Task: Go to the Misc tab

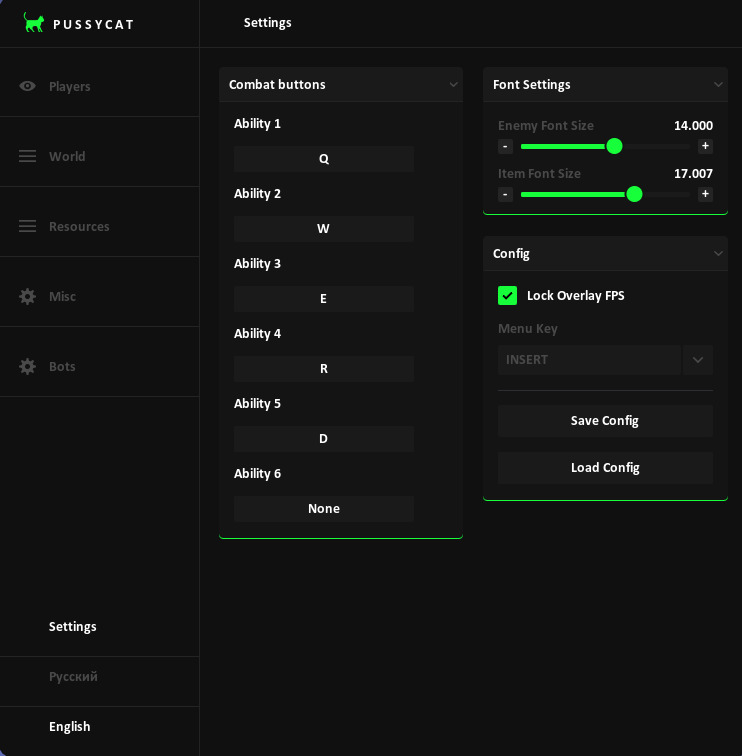Action: click(99, 296)
